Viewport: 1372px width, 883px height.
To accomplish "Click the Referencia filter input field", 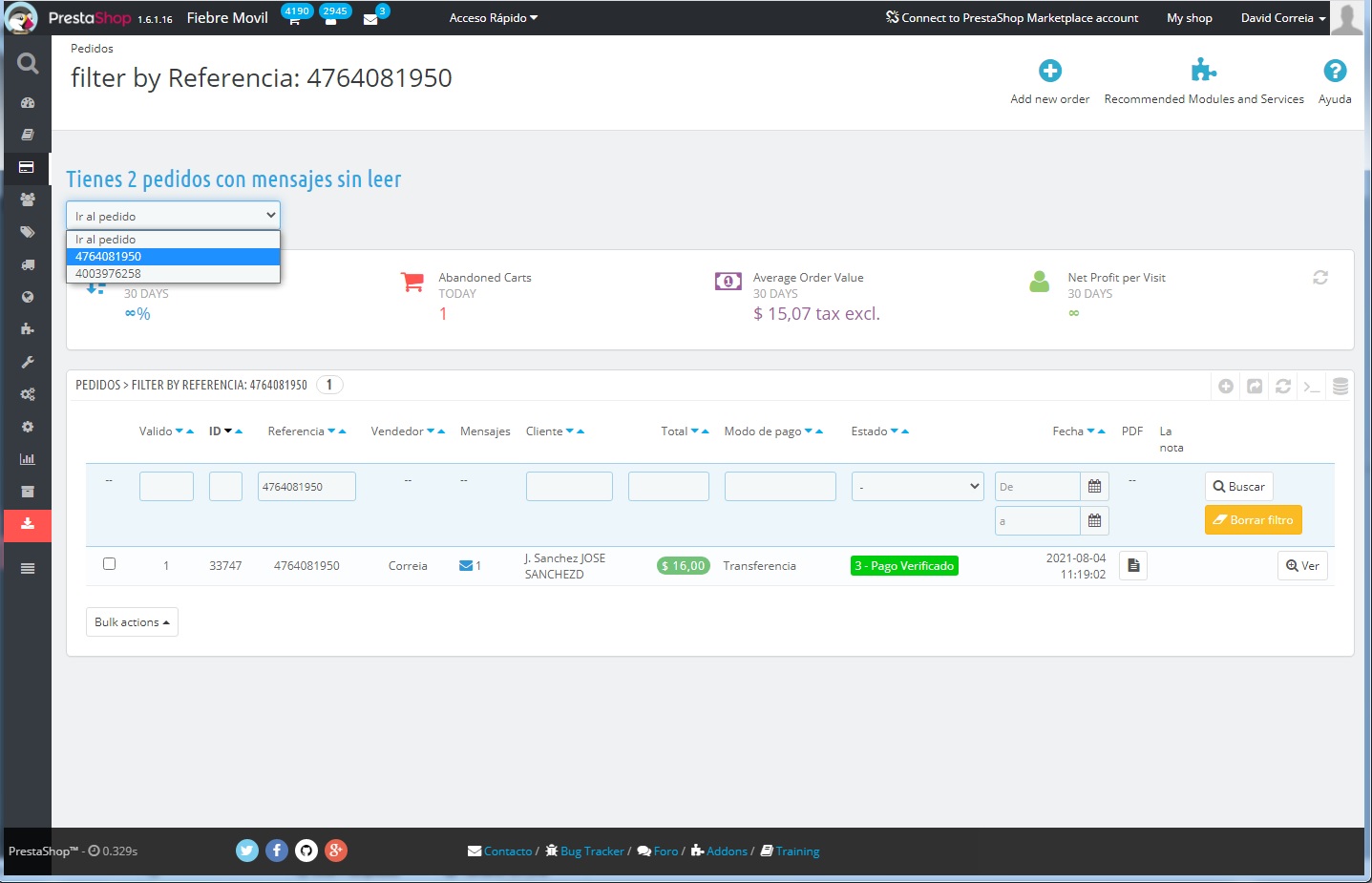I will pos(306,487).
